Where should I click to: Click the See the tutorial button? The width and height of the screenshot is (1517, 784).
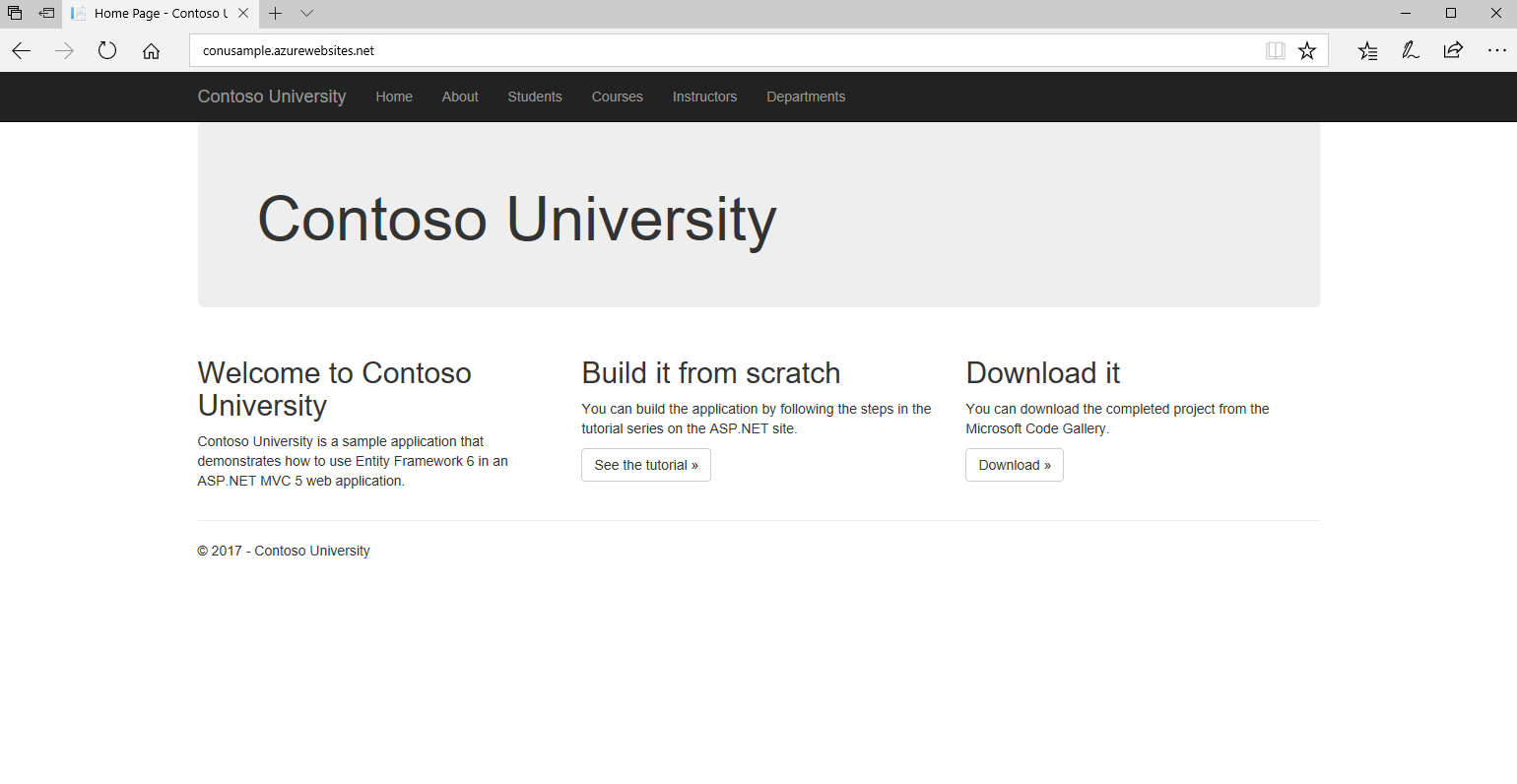click(x=645, y=464)
